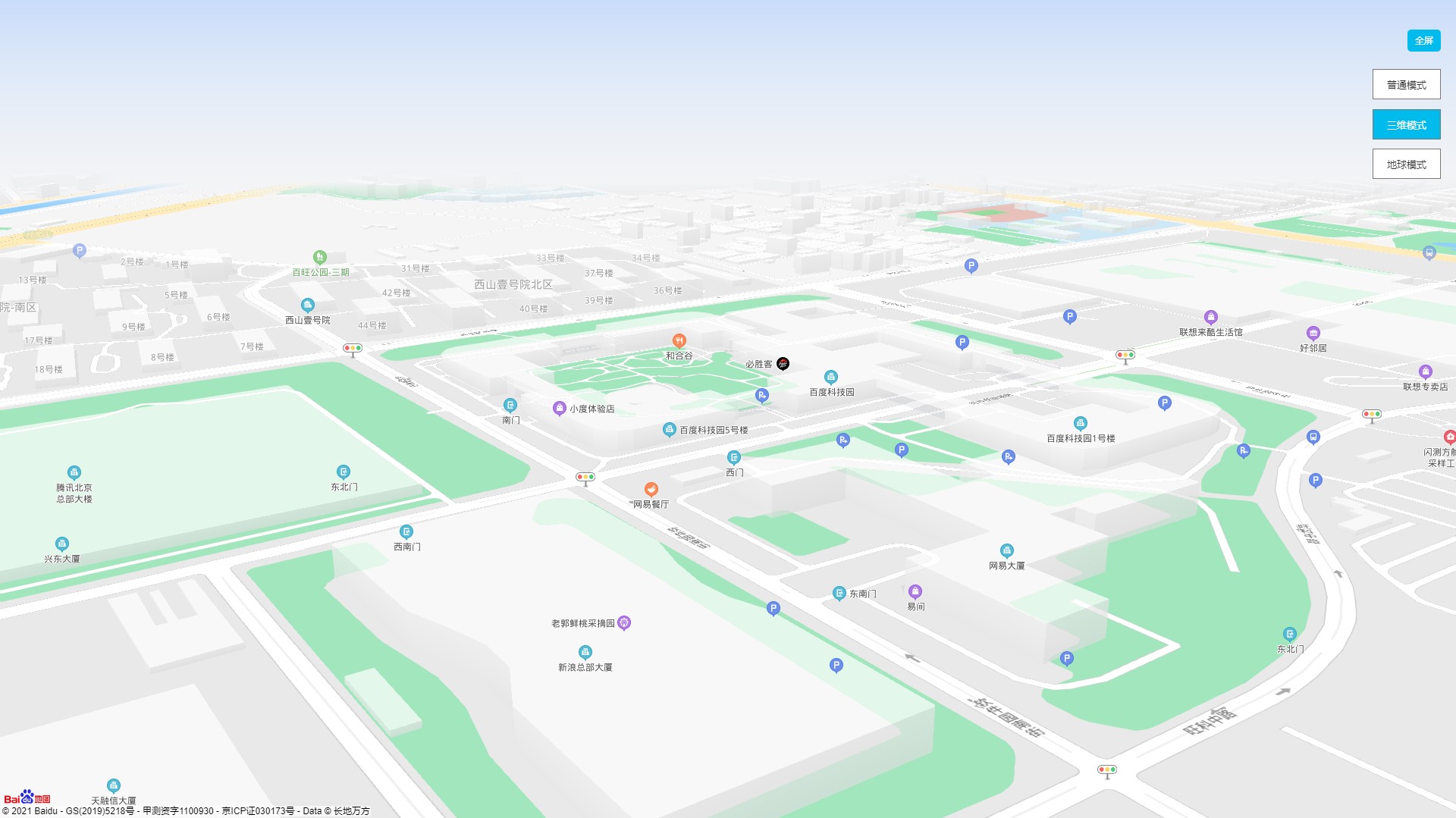Select the 三维模式 3D mode button

coord(1406,124)
